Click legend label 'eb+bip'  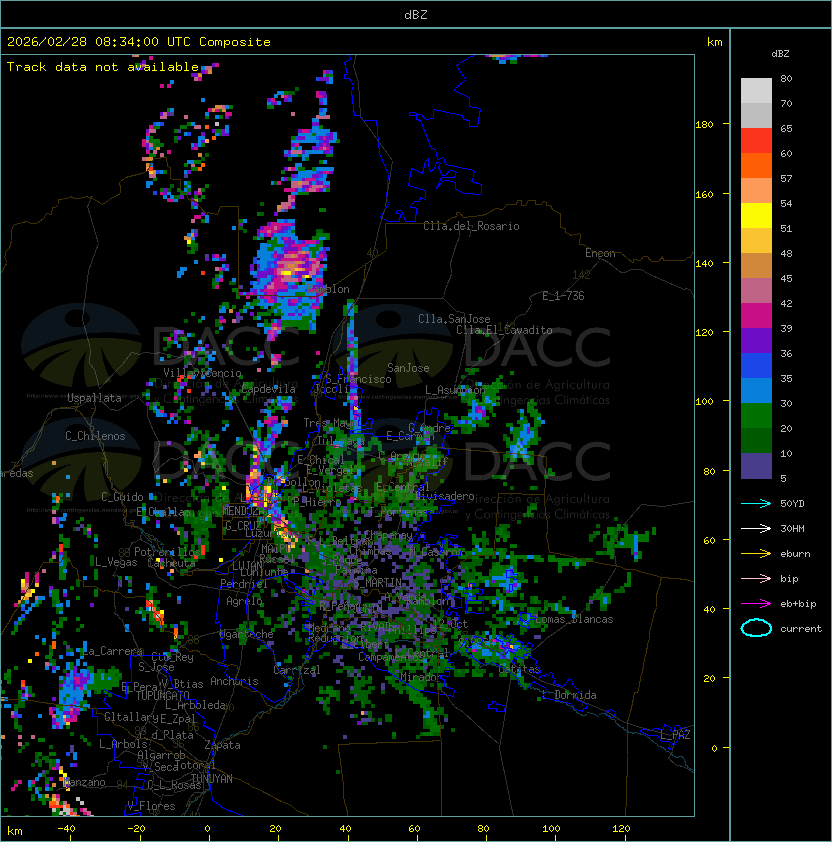798,604
